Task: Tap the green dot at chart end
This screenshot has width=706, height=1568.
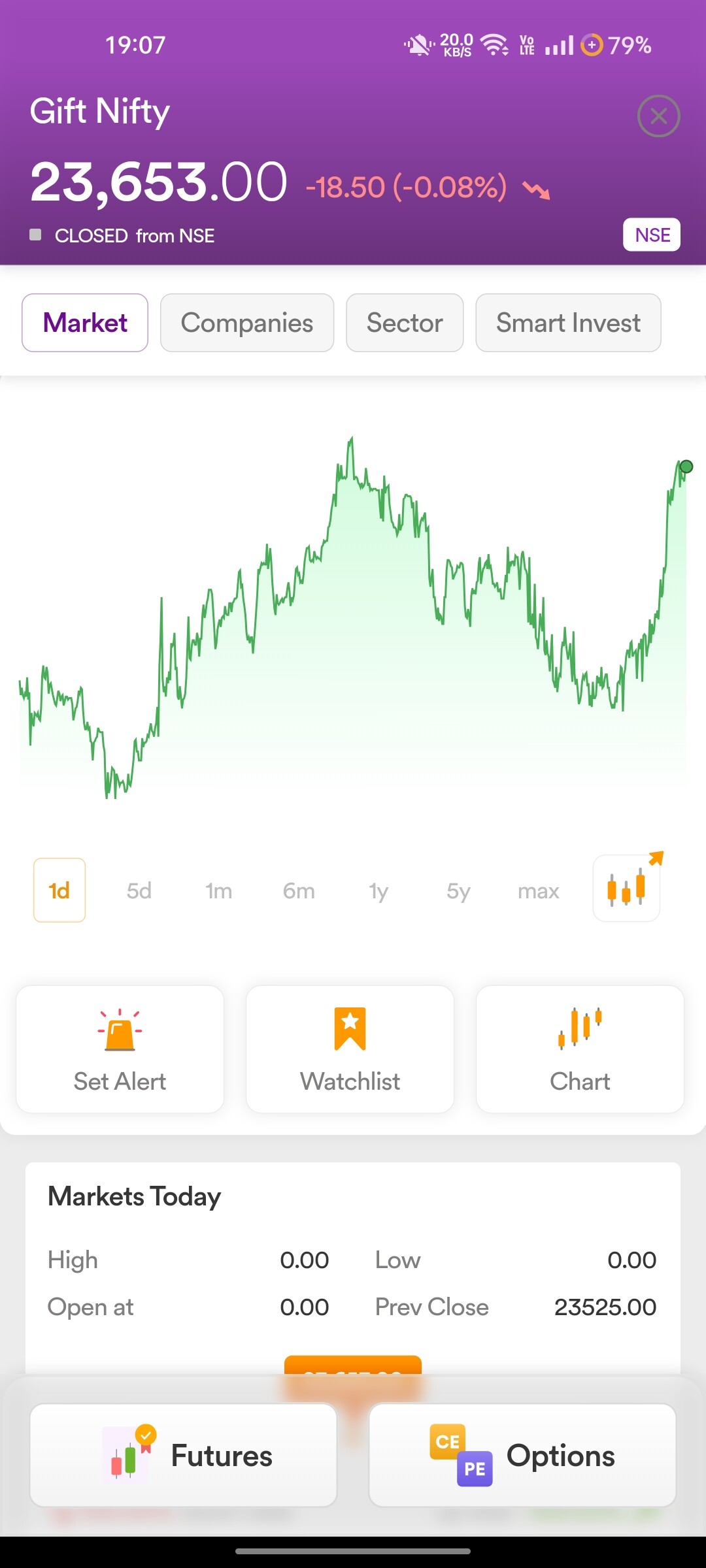Action: click(686, 466)
